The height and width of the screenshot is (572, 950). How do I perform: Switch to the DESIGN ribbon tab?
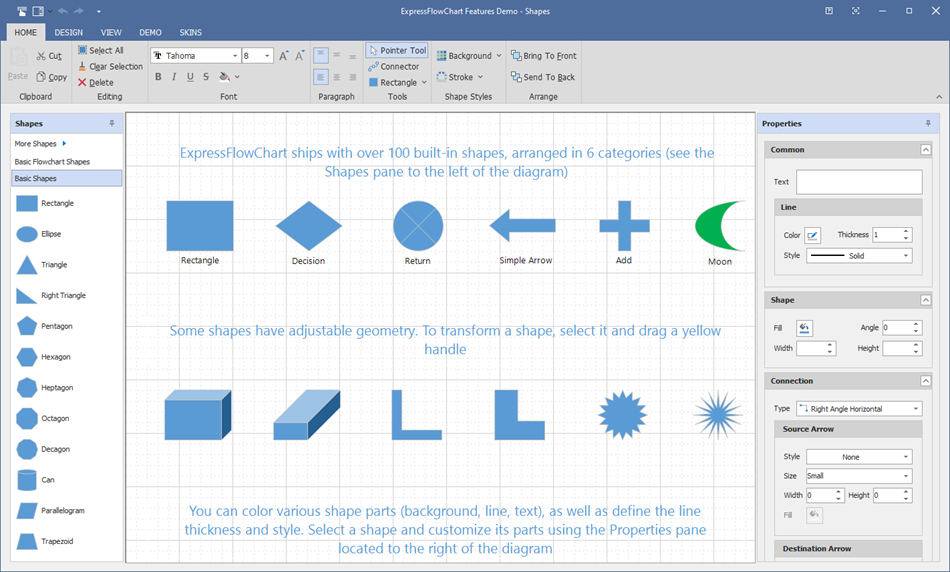point(69,32)
